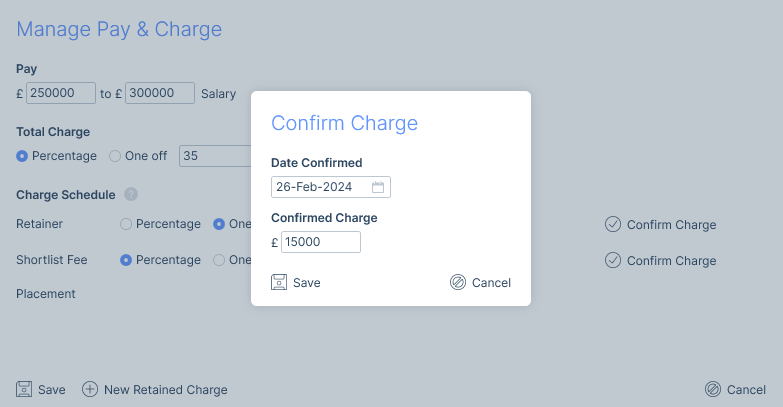Image resolution: width=783 pixels, height=407 pixels.
Task: Click the Confirmed Charge amount field
Action: pyautogui.click(x=320, y=242)
